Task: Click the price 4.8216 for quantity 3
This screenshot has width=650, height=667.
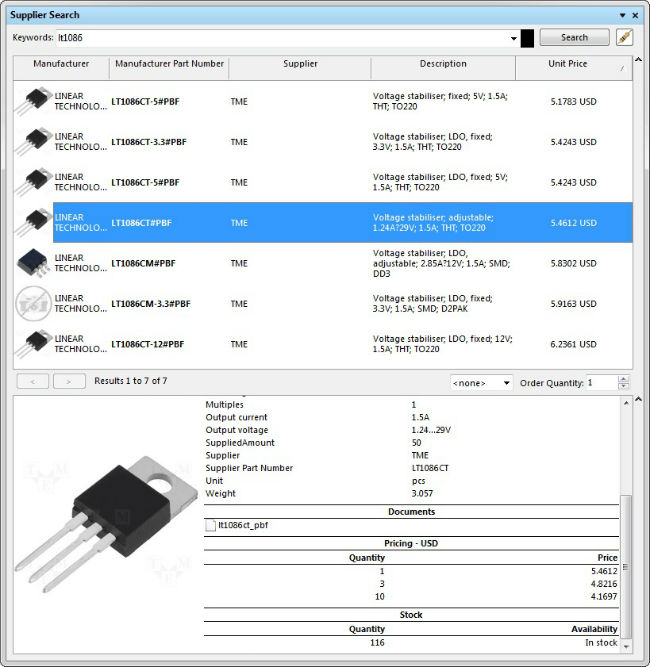Action: 604,584
